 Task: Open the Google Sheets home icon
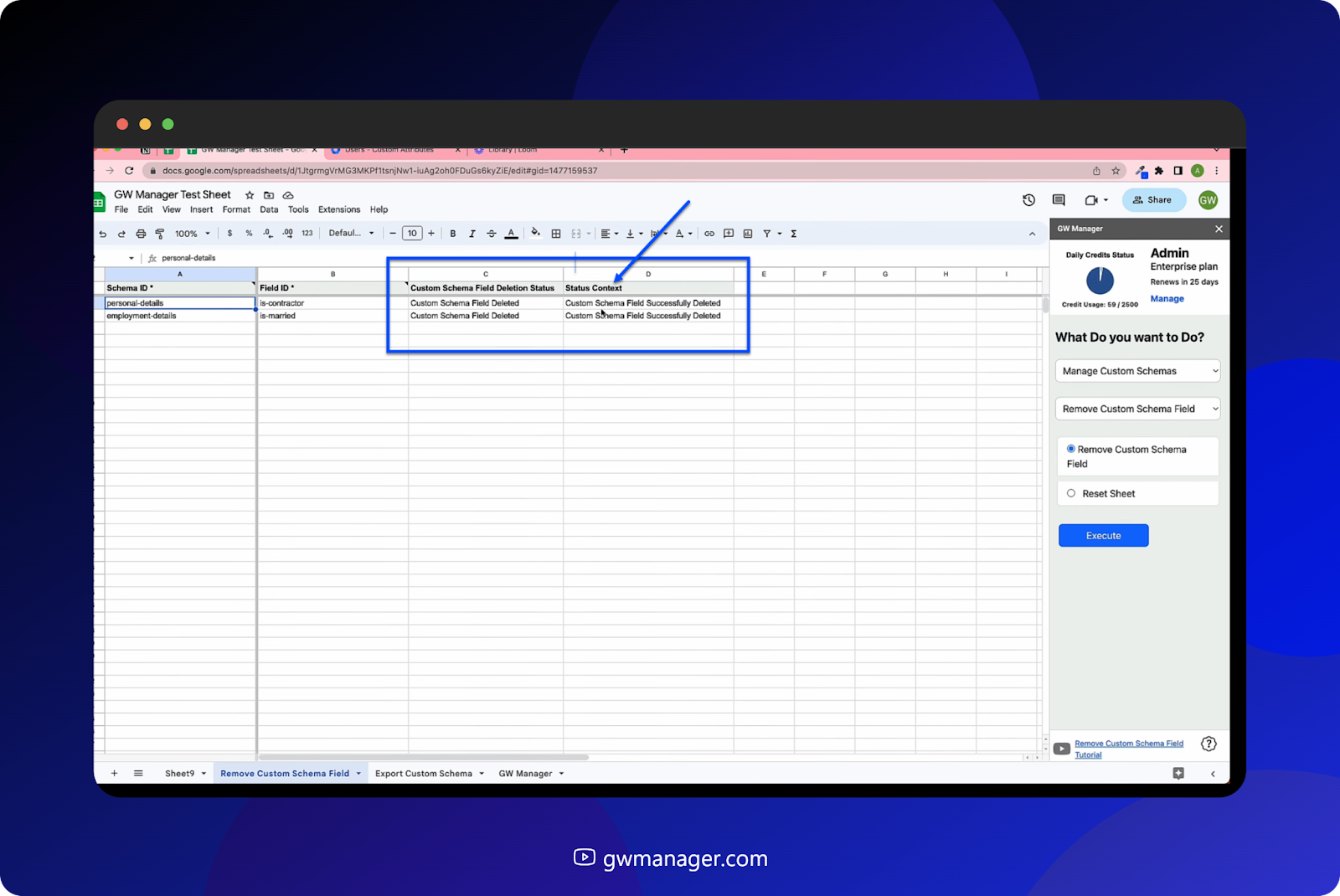pos(99,202)
